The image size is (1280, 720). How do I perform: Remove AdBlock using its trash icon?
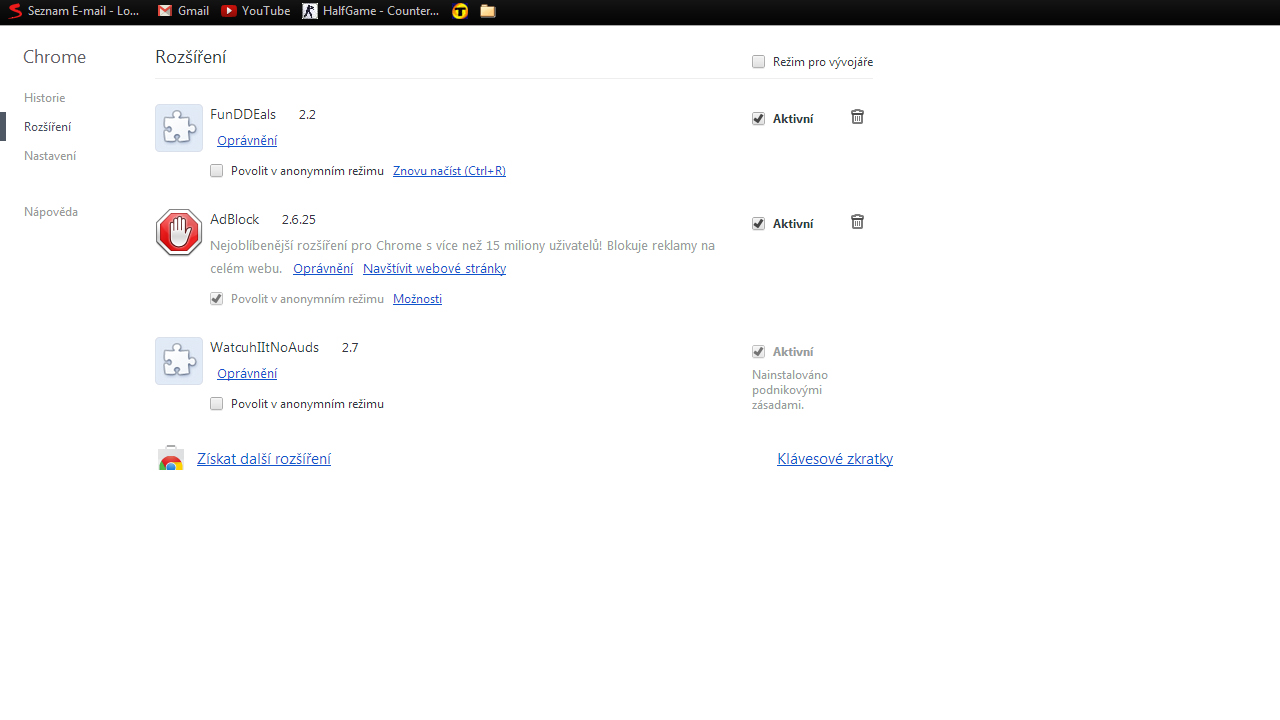pyautogui.click(x=857, y=222)
